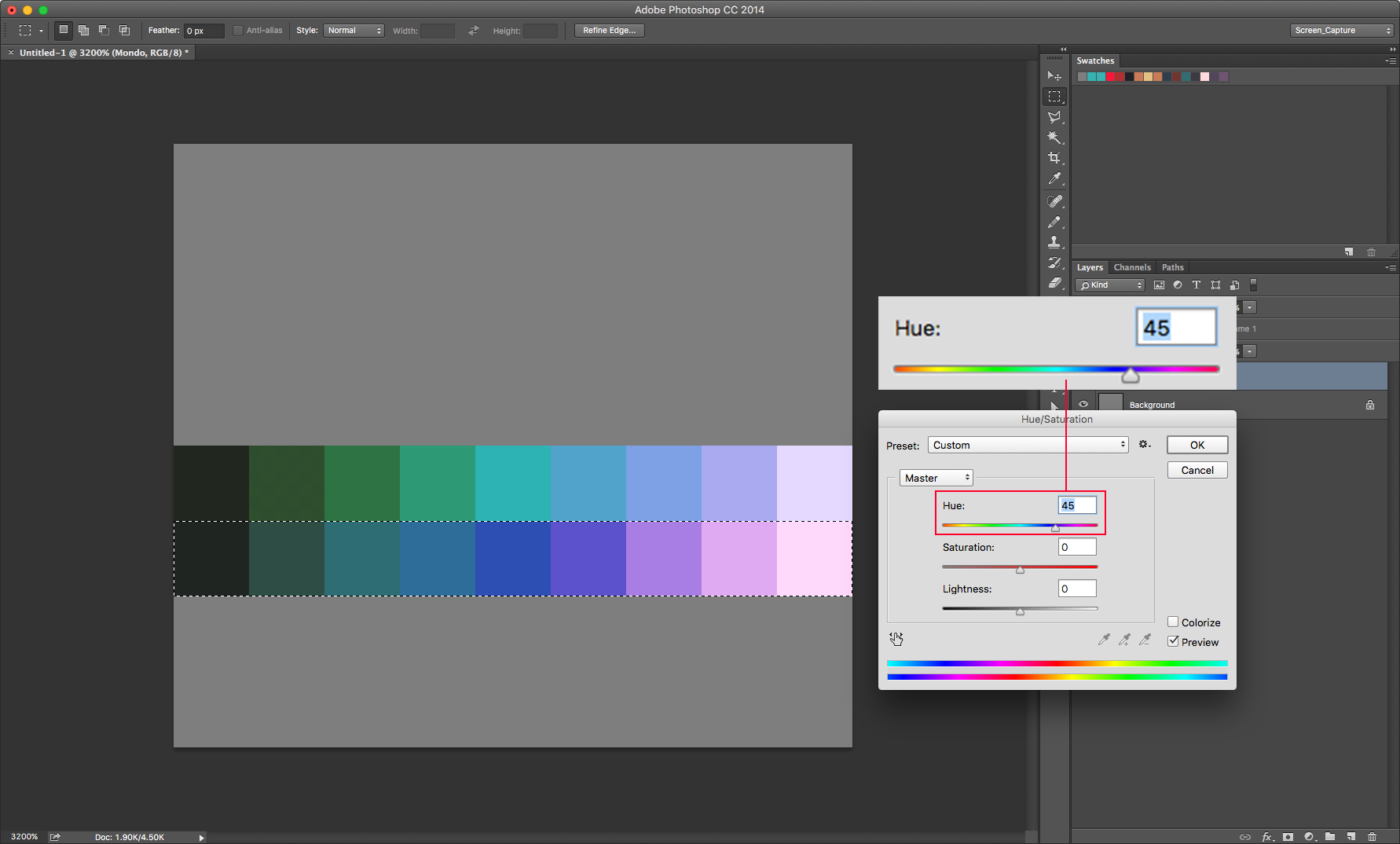Screen dimensions: 1400x844
Task: Select the Eyedropper tool
Action: (x=1055, y=179)
